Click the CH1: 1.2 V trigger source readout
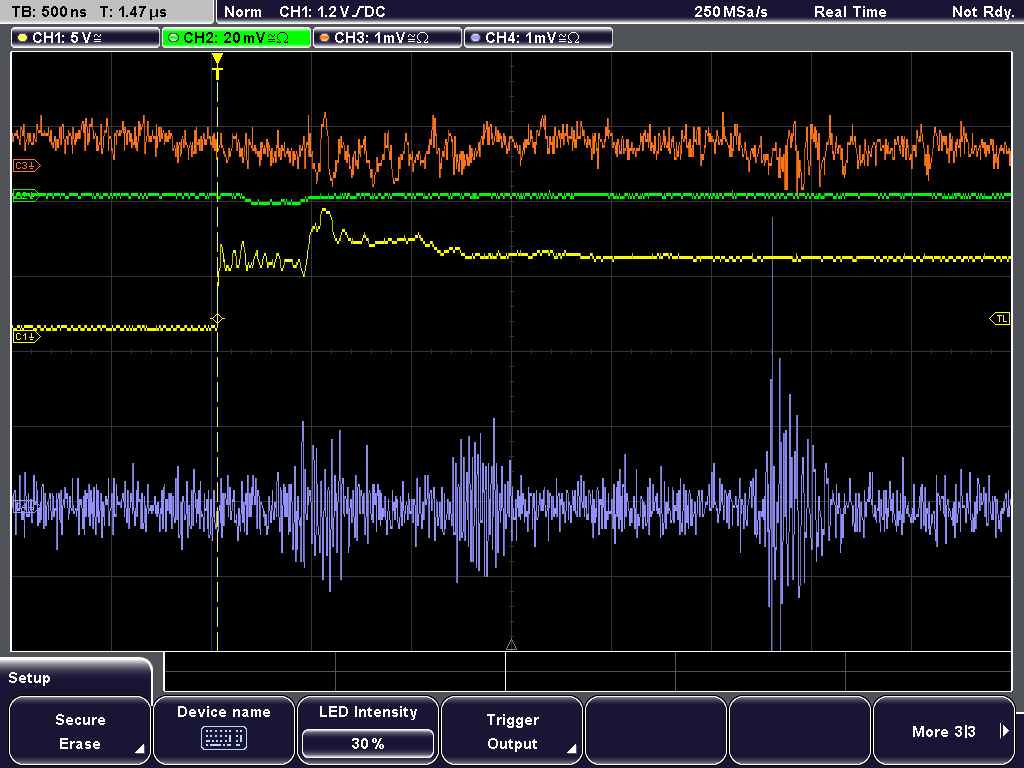 (x=332, y=12)
